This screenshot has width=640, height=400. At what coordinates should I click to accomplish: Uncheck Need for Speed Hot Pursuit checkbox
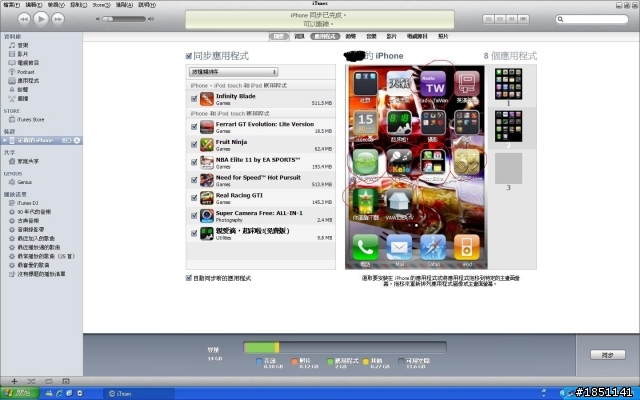(194, 180)
